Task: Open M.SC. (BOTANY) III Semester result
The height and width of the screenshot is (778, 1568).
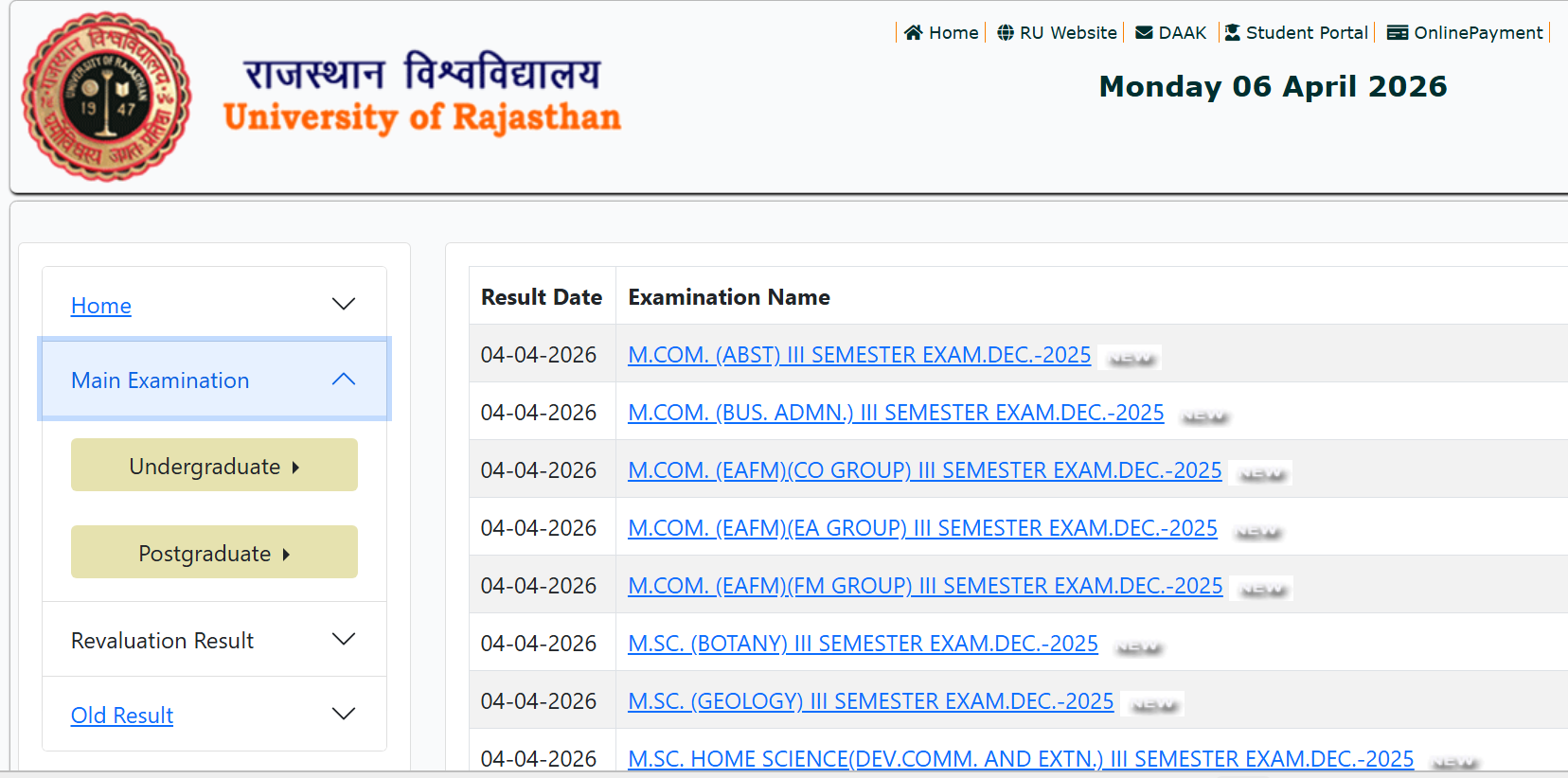Action: pyautogui.click(x=863, y=644)
